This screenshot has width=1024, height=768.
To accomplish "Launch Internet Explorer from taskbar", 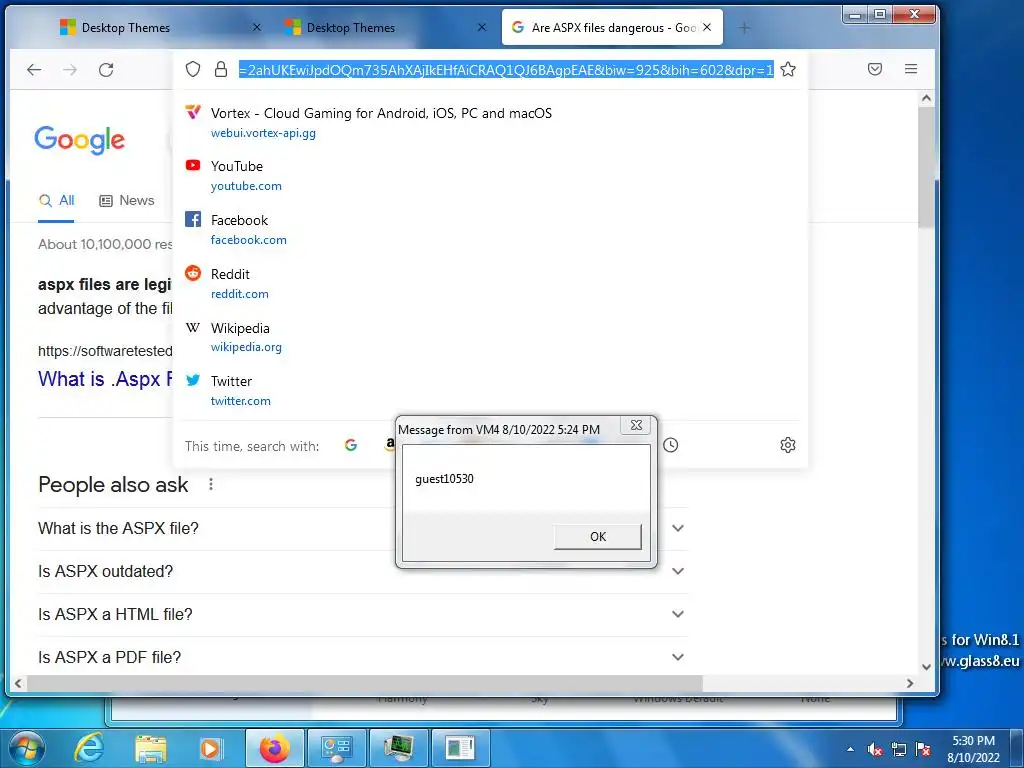I will pyautogui.click(x=89, y=748).
